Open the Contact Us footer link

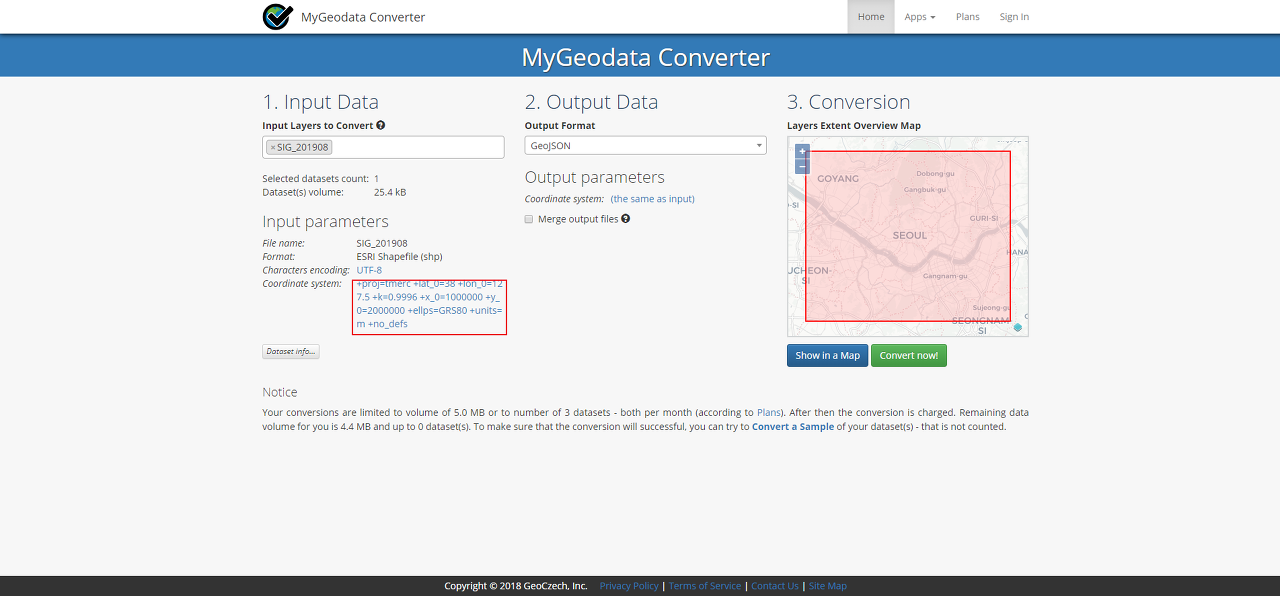(x=775, y=586)
